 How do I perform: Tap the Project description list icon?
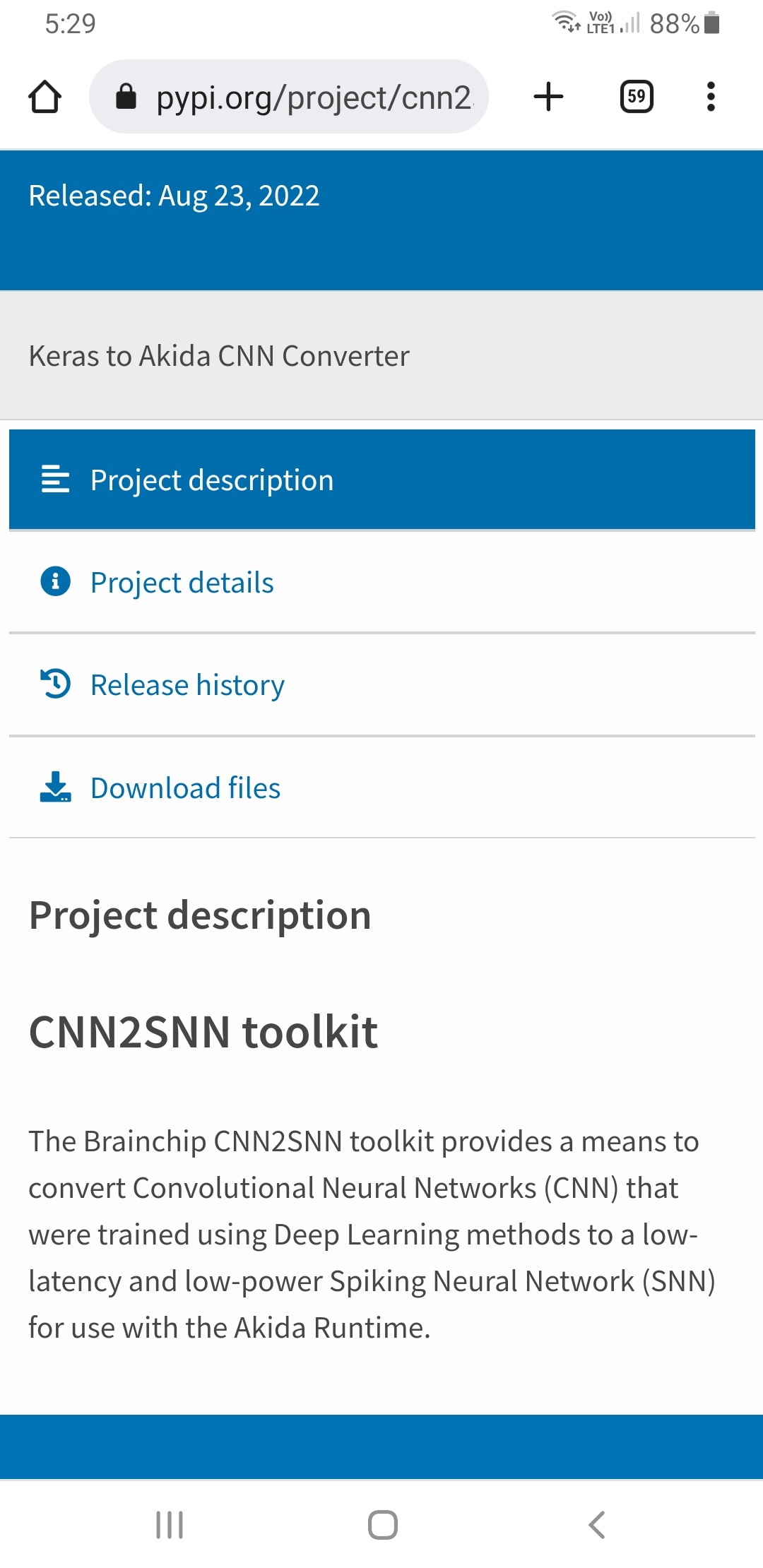55,480
